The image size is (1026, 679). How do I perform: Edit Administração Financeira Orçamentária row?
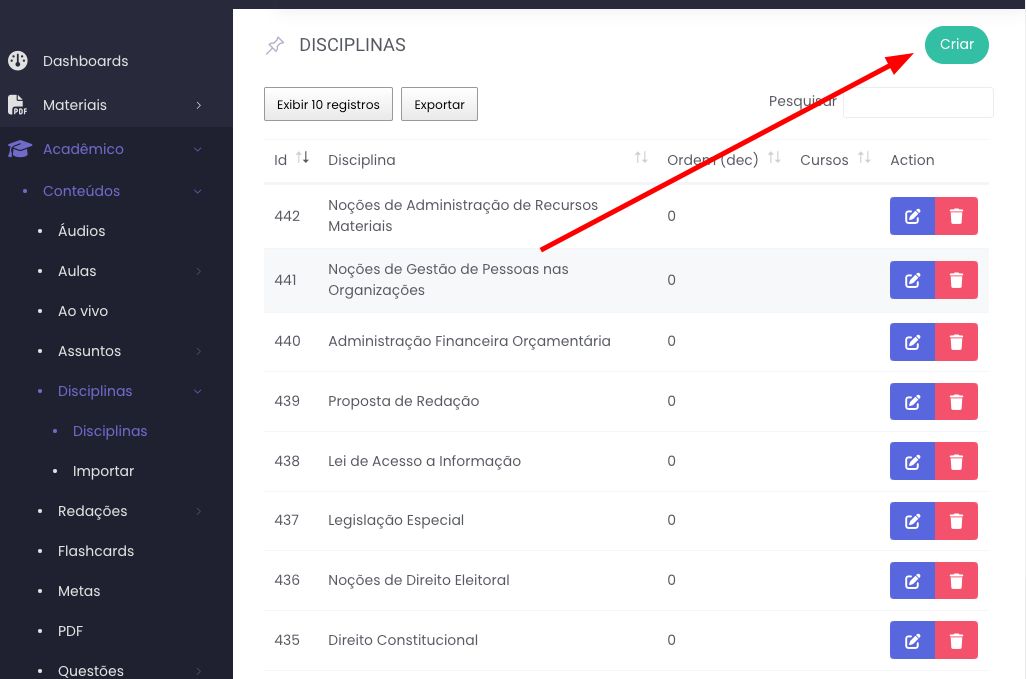[x=912, y=342]
